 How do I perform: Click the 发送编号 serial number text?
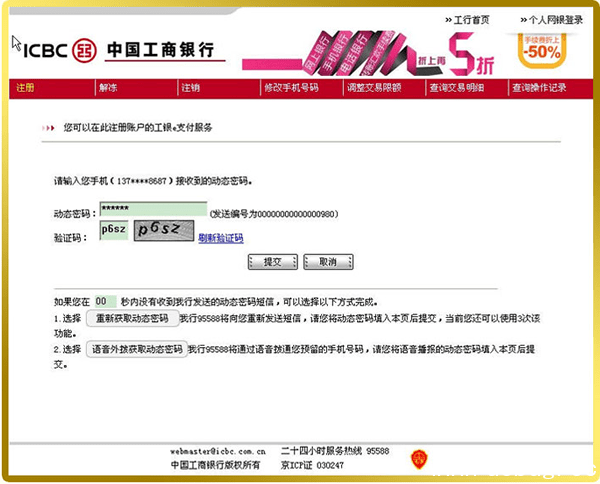(x=274, y=214)
